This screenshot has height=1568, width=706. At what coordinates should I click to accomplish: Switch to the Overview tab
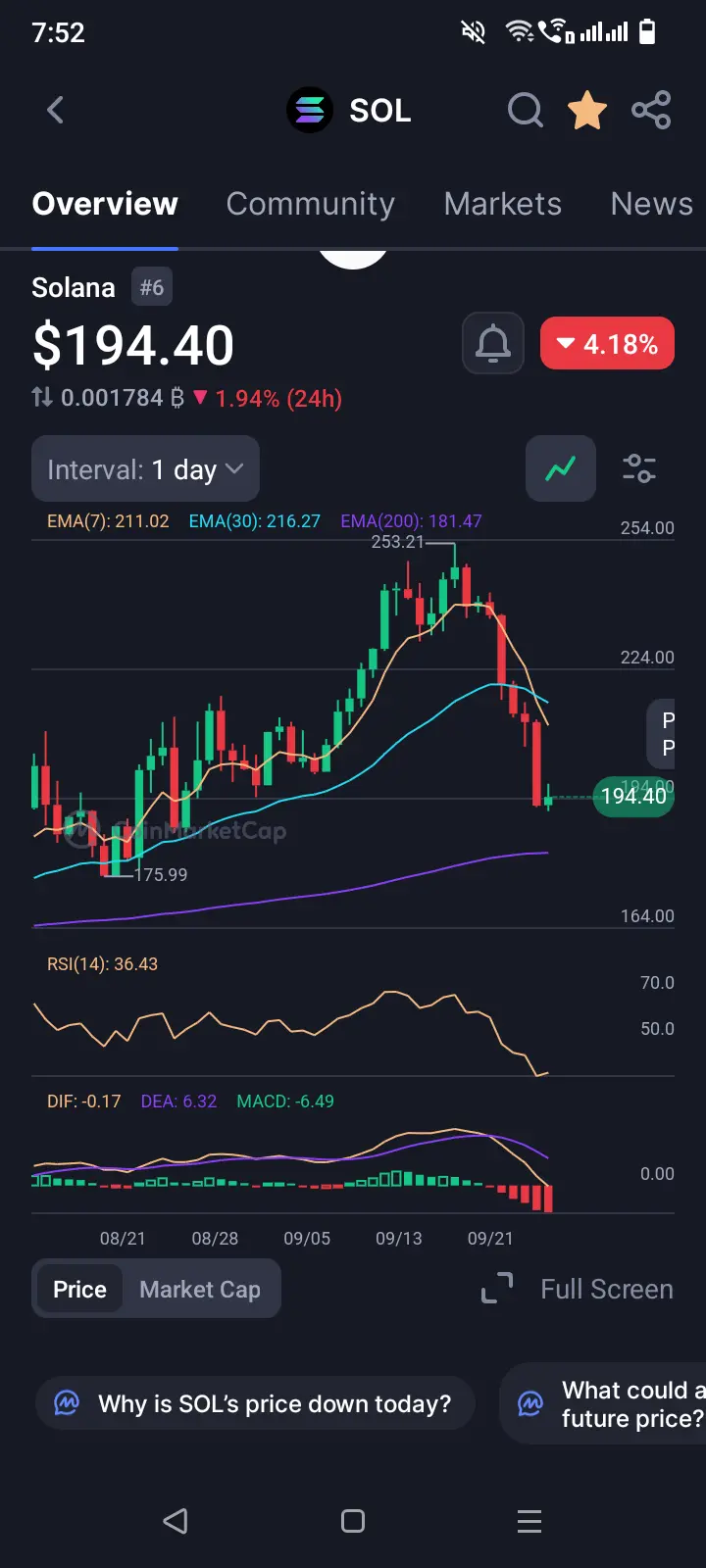pyautogui.click(x=105, y=204)
